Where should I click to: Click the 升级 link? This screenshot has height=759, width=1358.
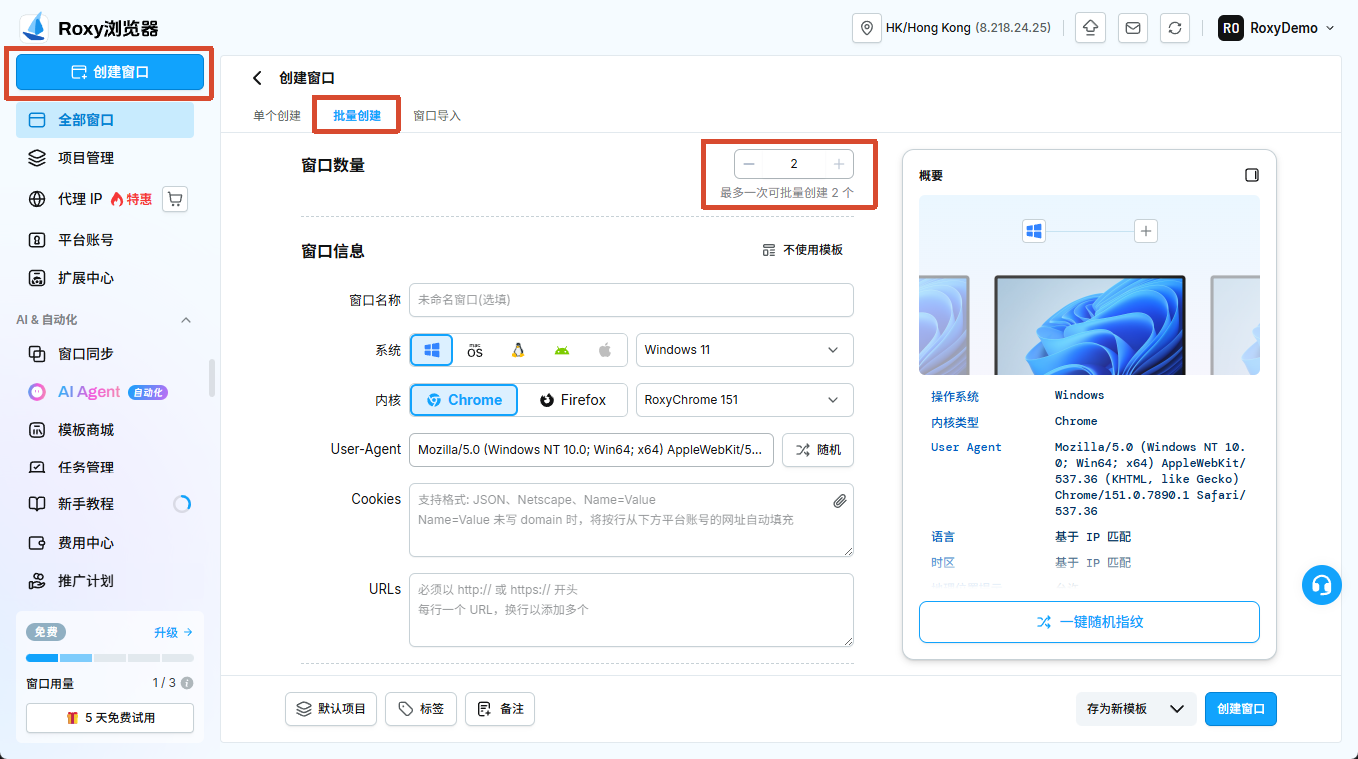tap(173, 632)
